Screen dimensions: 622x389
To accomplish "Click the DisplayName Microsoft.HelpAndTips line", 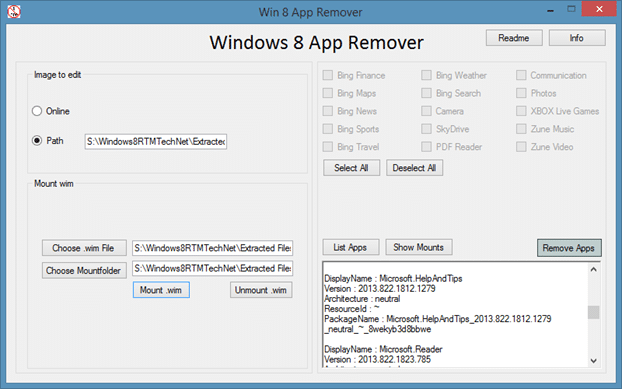I will point(393,278).
